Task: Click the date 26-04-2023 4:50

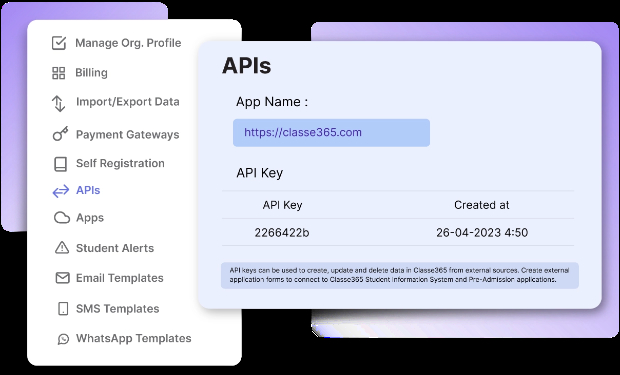Action: (482, 233)
